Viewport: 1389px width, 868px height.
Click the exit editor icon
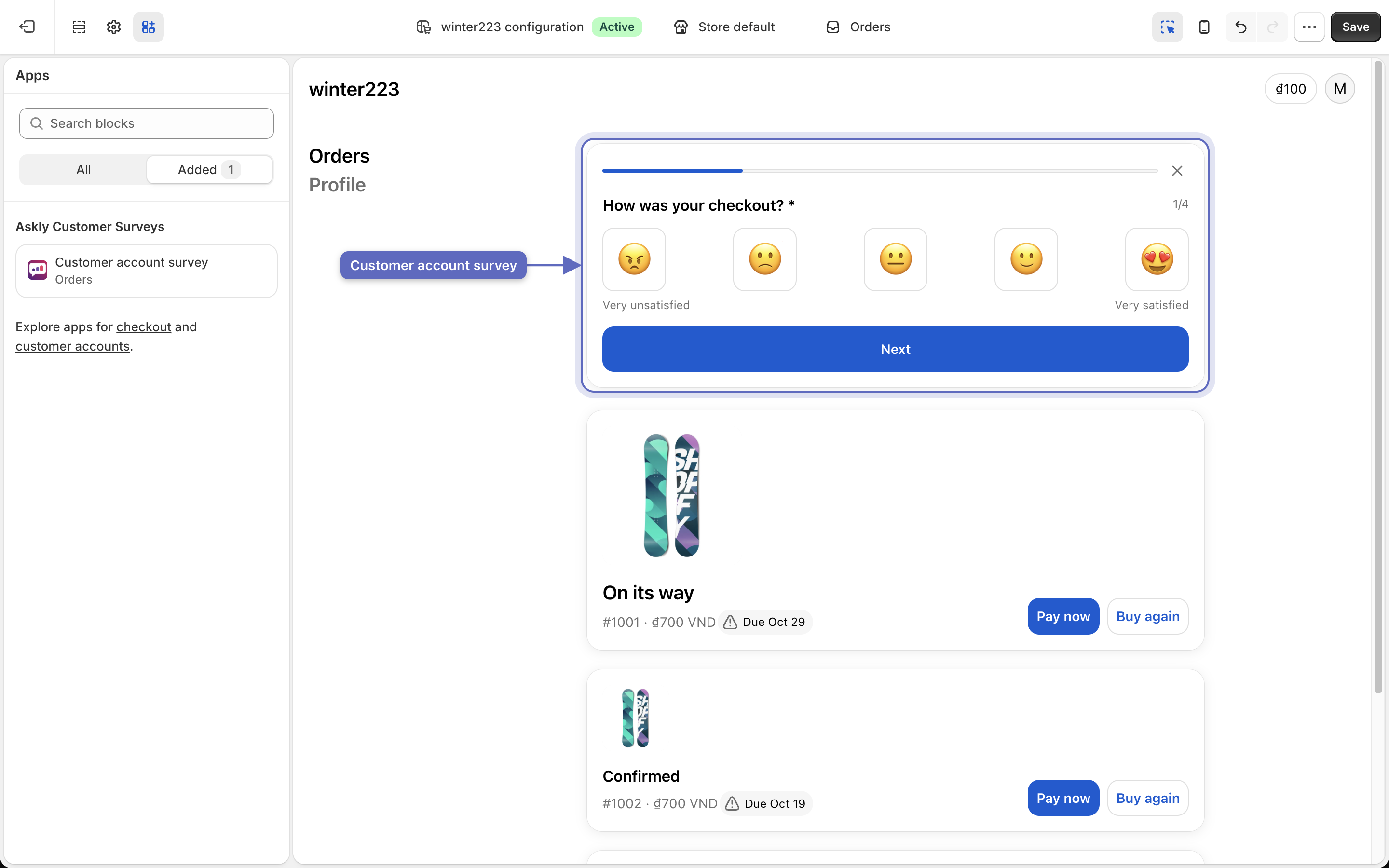[x=27, y=27]
